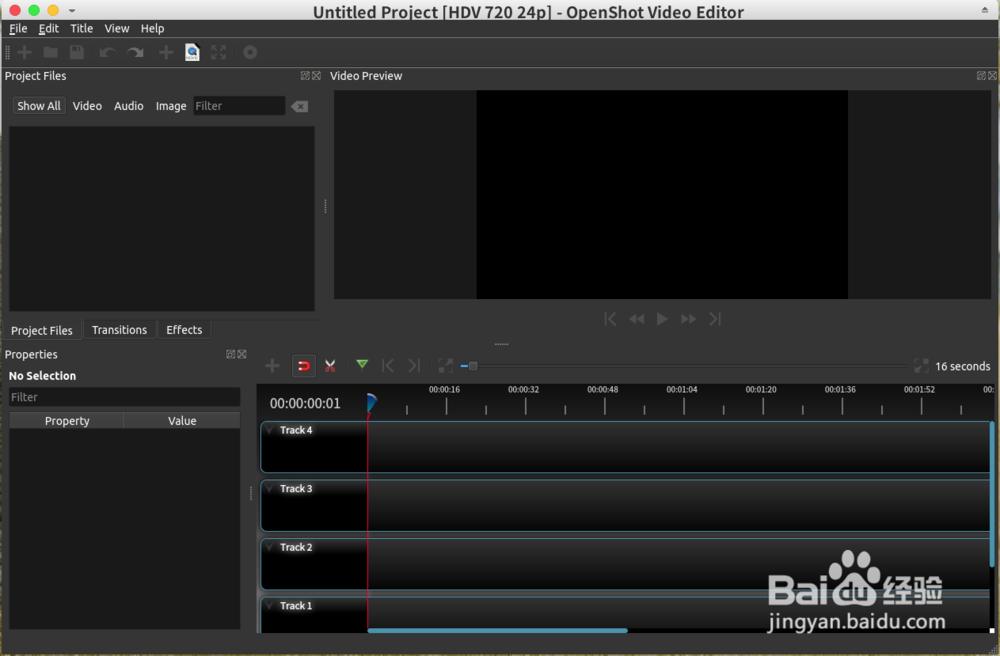Clear the Project Files filter
The image size is (1000, 656).
[x=299, y=106]
